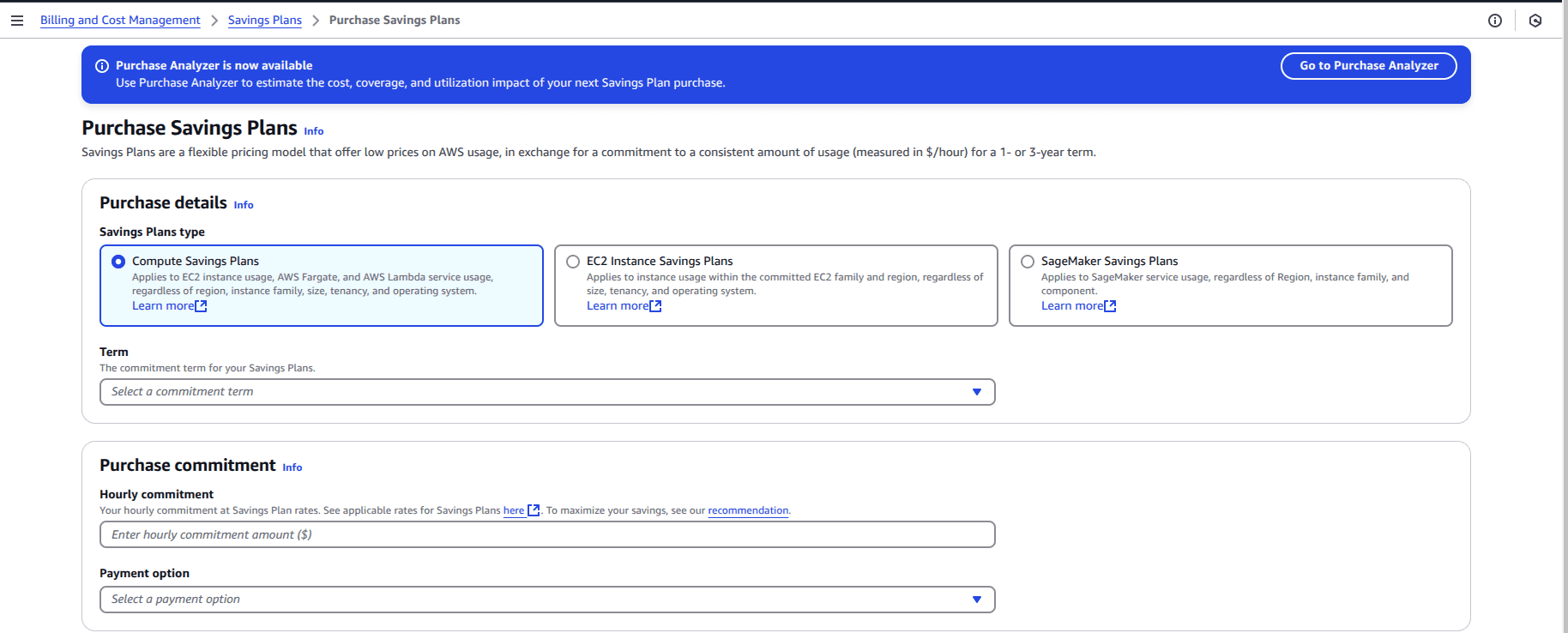Go to Billing and Cost Management breadcrumb
Screen dimensions: 1568x633
[x=120, y=21]
